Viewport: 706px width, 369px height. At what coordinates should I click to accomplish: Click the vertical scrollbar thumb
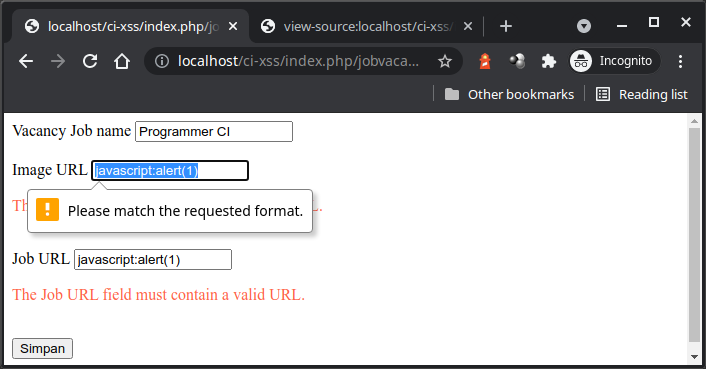[694, 235]
